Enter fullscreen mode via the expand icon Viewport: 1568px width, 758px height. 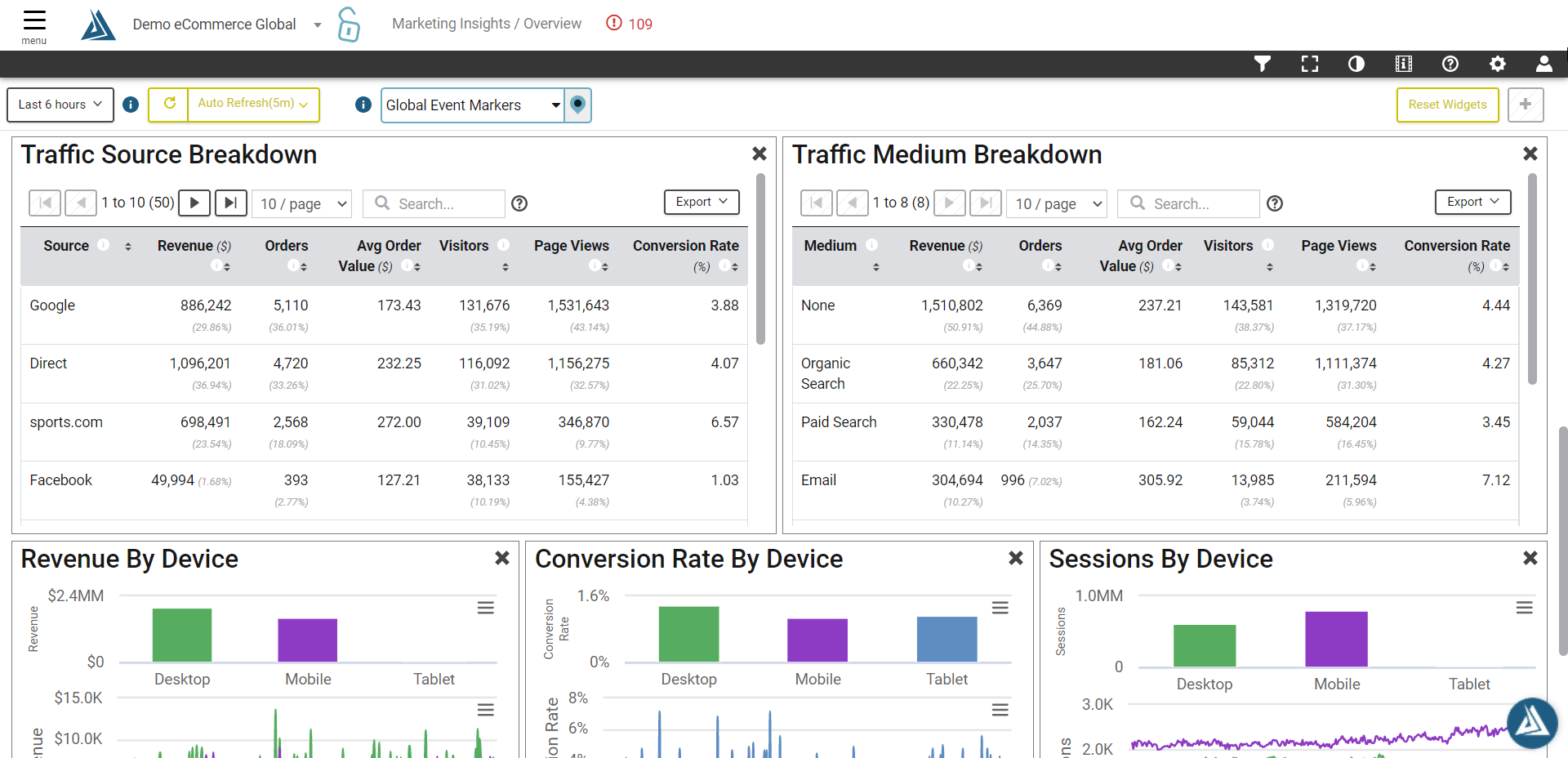[x=1310, y=64]
